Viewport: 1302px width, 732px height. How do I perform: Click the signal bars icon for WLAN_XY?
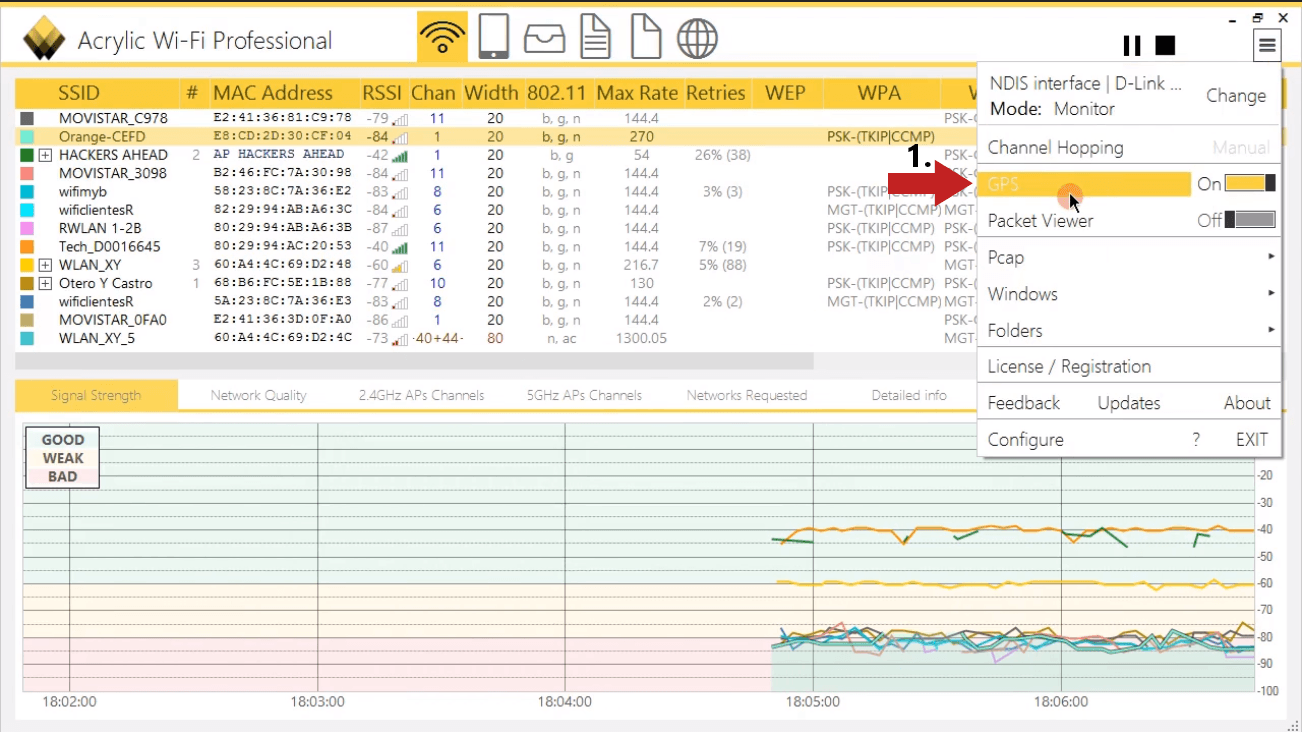coord(401,265)
